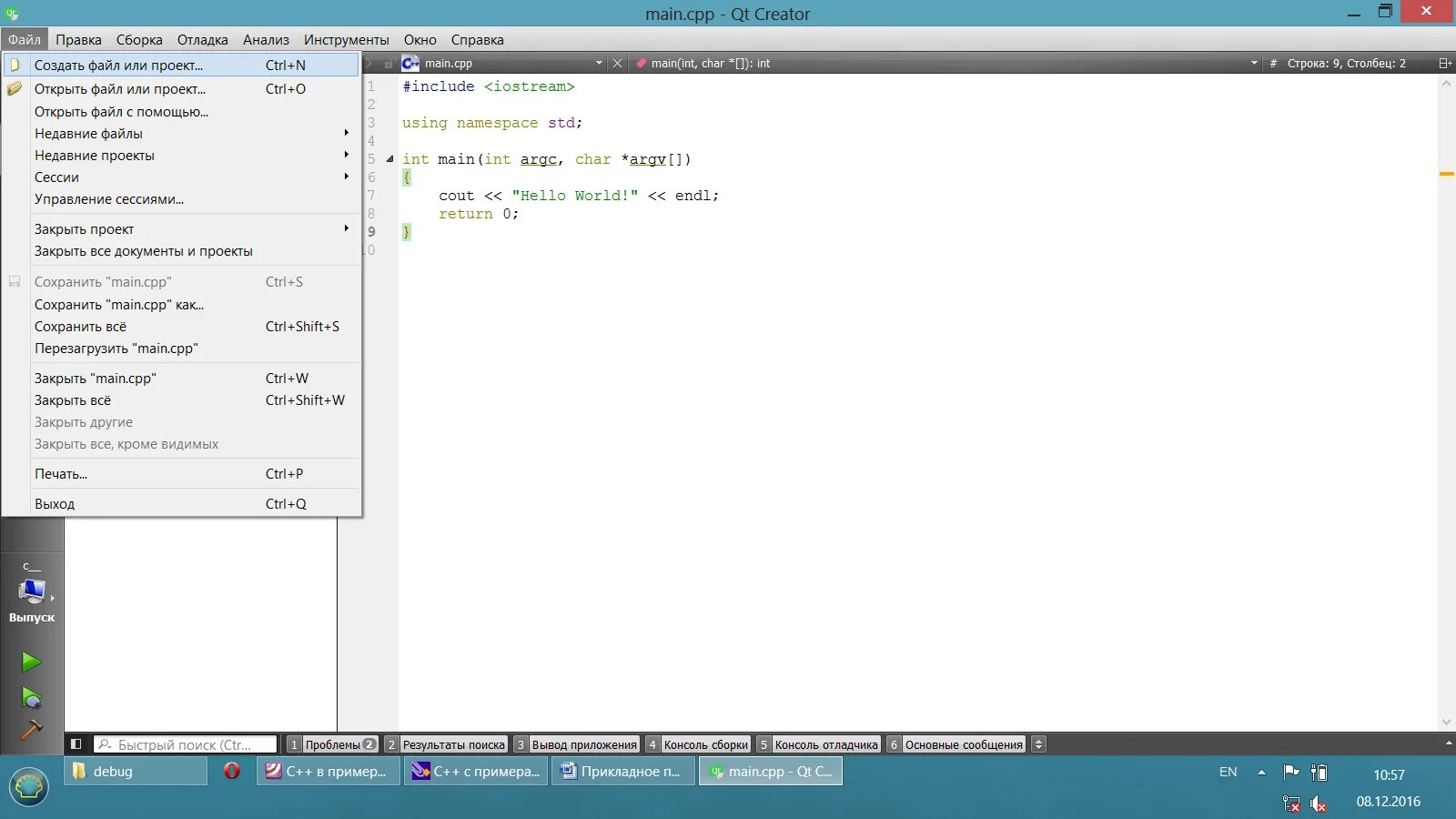This screenshot has height=819, width=1456.
Task: Choose Открыть файл с помощью
Action: 181,111
